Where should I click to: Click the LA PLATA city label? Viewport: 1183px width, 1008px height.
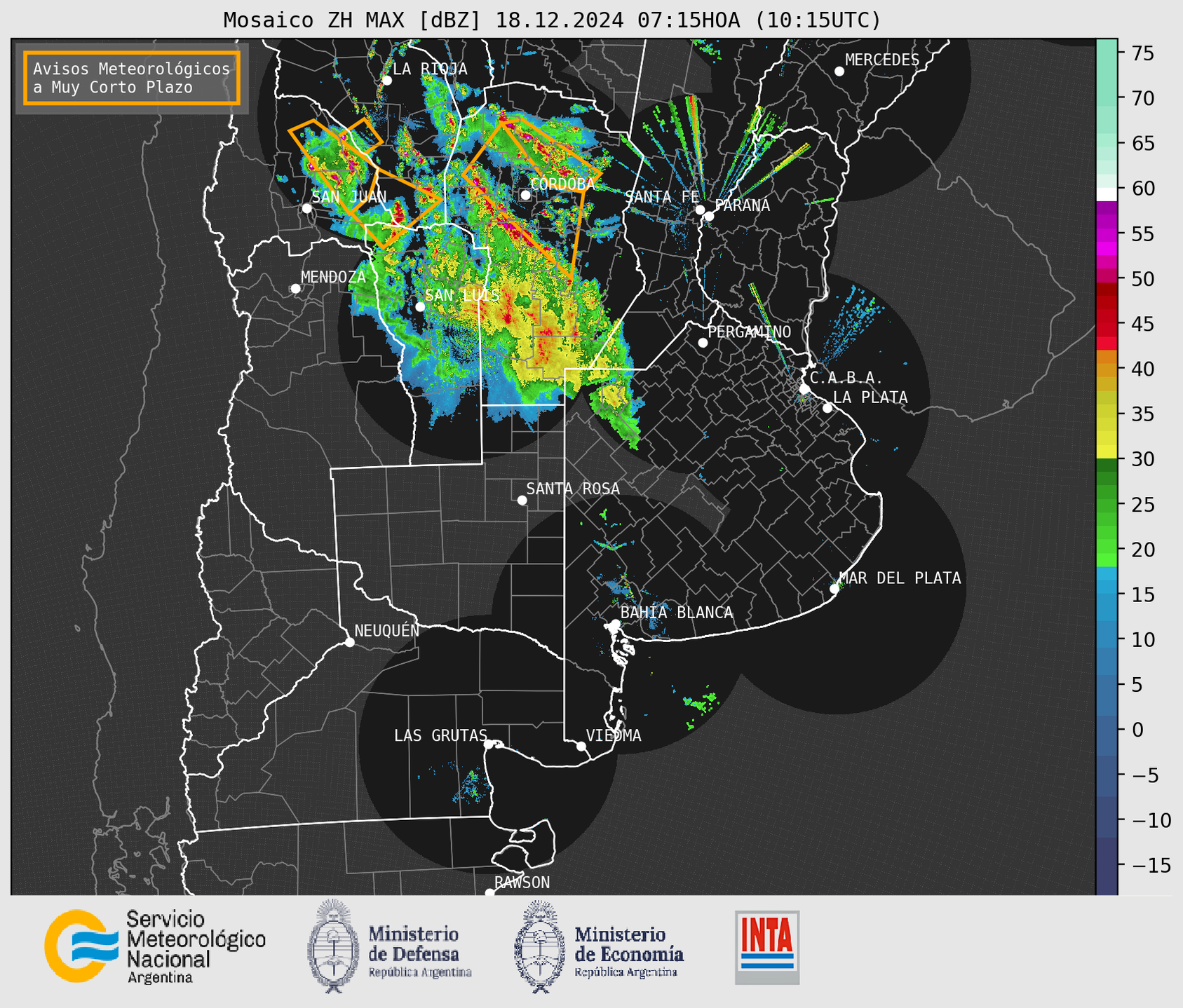[x=870, y=397]
